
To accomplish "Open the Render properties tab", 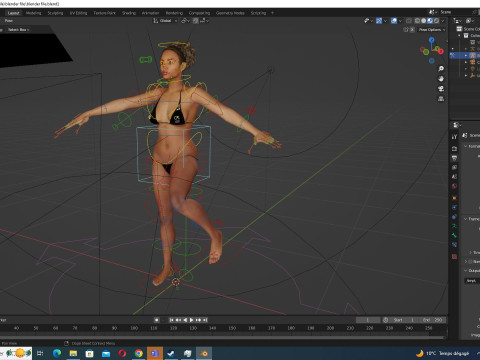I will click(454, 148).
